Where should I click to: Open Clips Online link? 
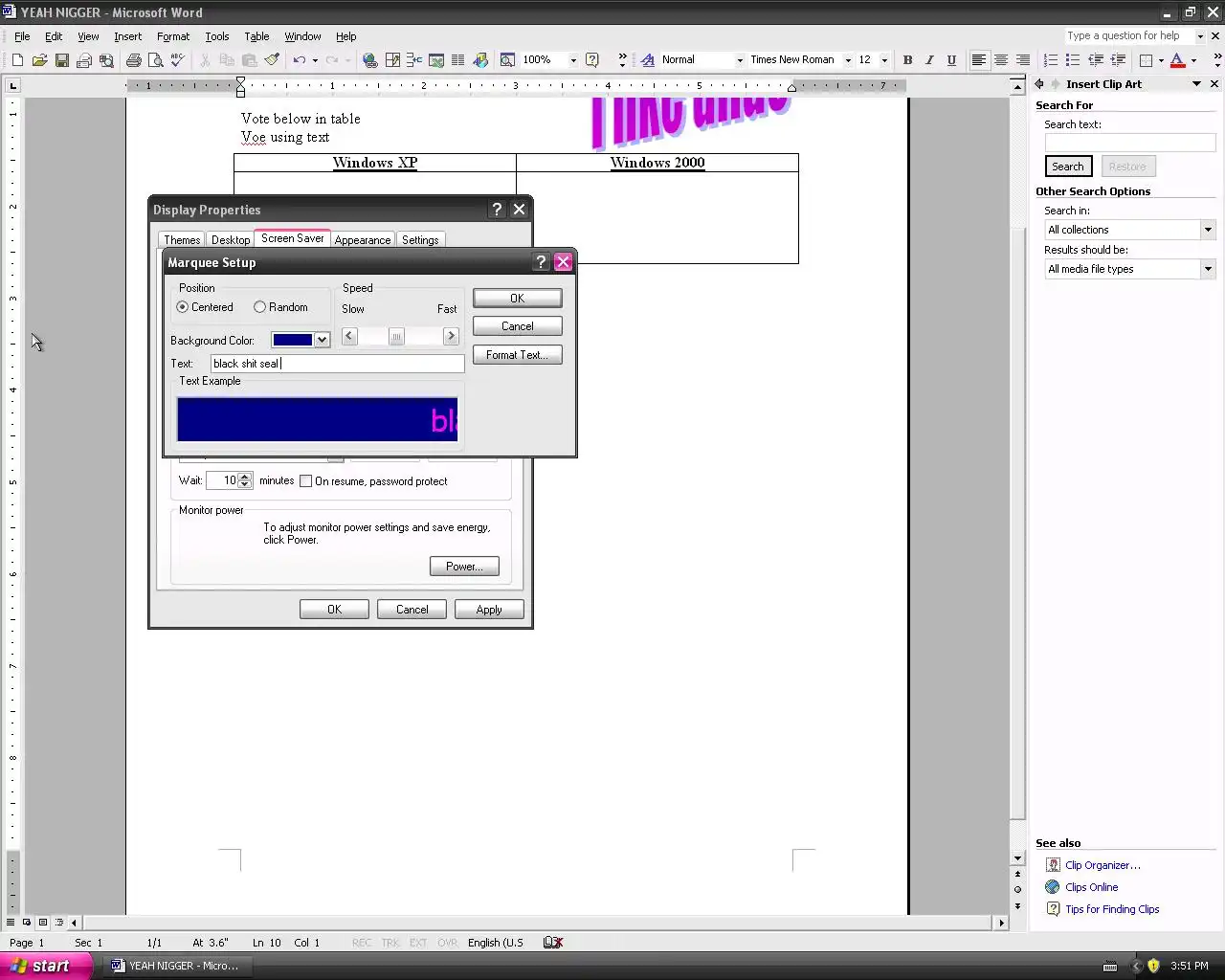tap(1091, 887)
